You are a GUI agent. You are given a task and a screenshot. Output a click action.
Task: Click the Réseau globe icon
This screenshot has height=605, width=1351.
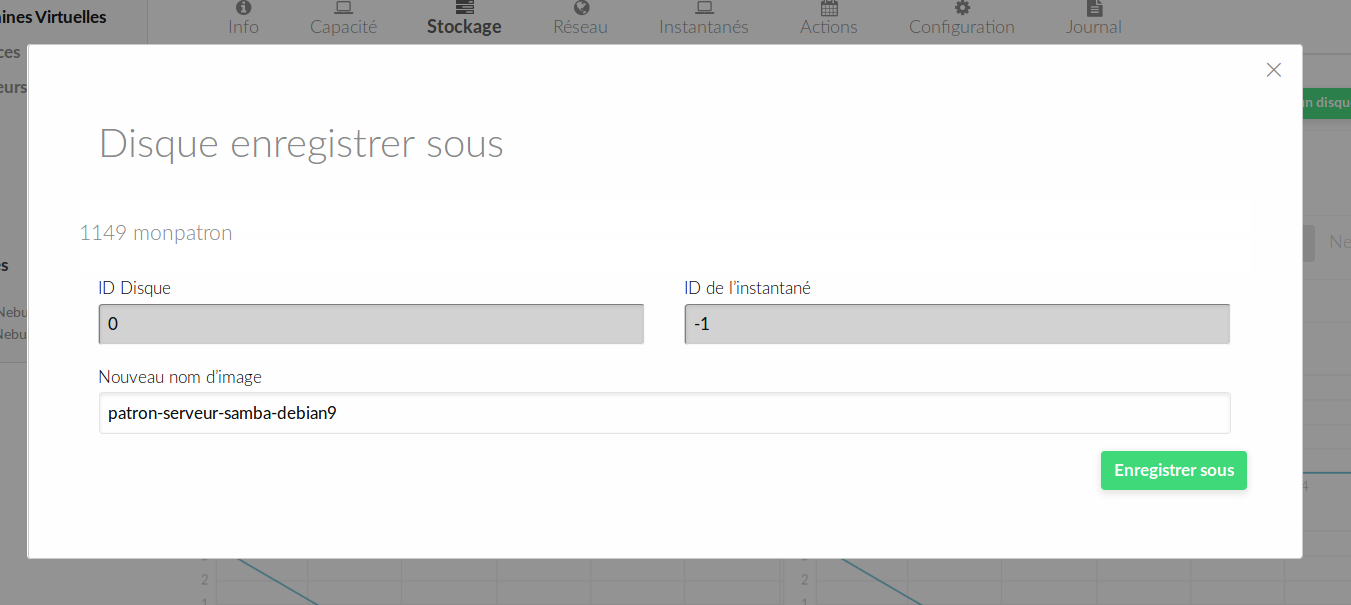coord(581,8)
